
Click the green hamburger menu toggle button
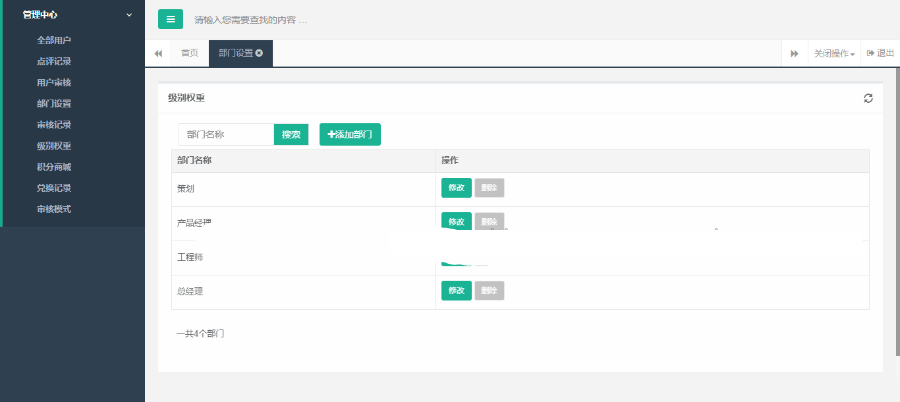tap(170, 19)
